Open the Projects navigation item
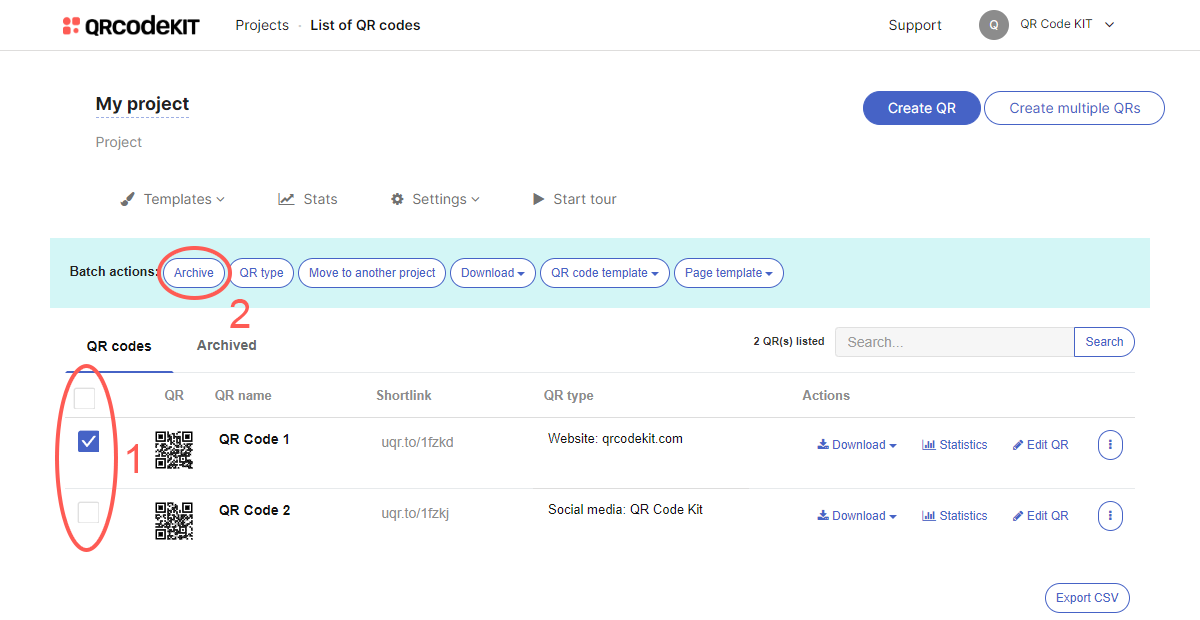The height and width of the screenshot is (620, 1200). point(262,25)
